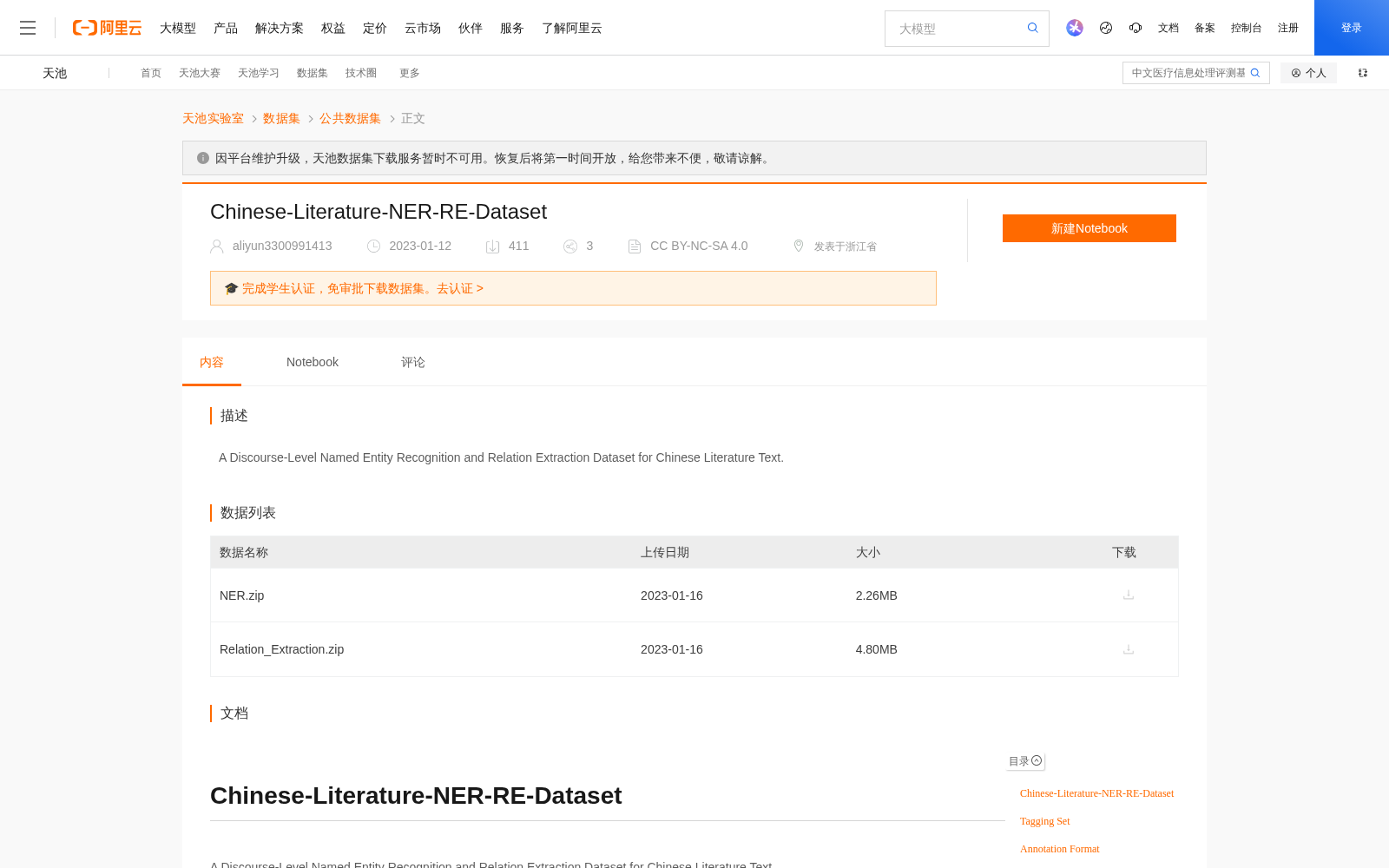Click the clock icon beside 2023-01-12
The height and width of the screenshot is (868, 1389).
[x=373, y=247]
